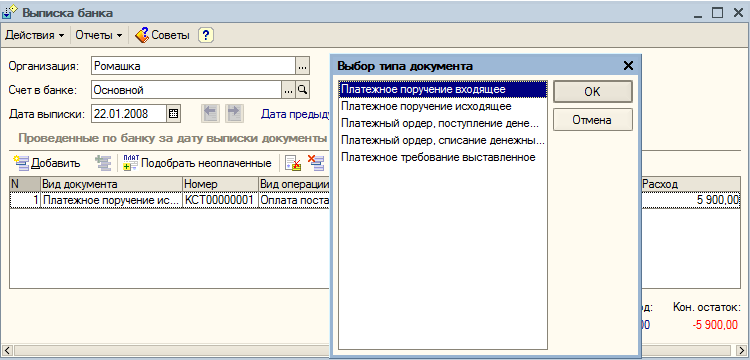Select Платежное поручение исходящее in list
The width and height of the screenshot is (750, 360).
tap(442, 106)
